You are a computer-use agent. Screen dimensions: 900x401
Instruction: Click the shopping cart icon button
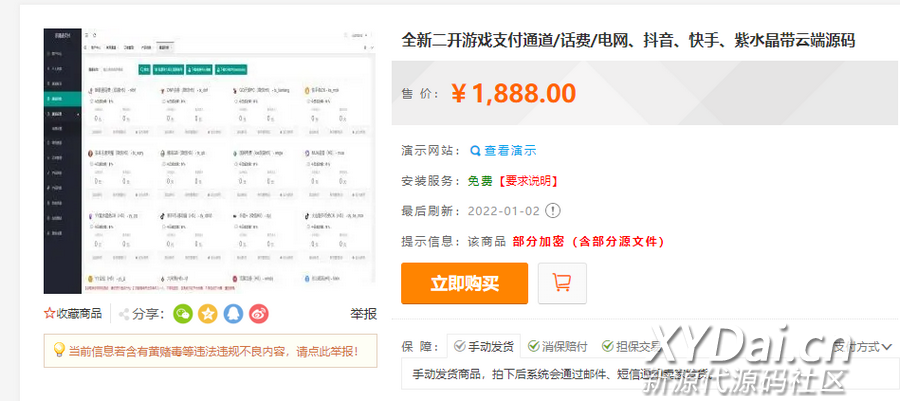pyautogui.click(x=562, y=283)
